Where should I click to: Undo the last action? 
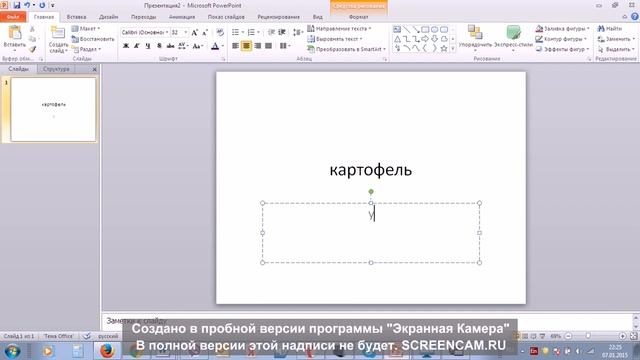pyautogui.click(x=27, y=5)
